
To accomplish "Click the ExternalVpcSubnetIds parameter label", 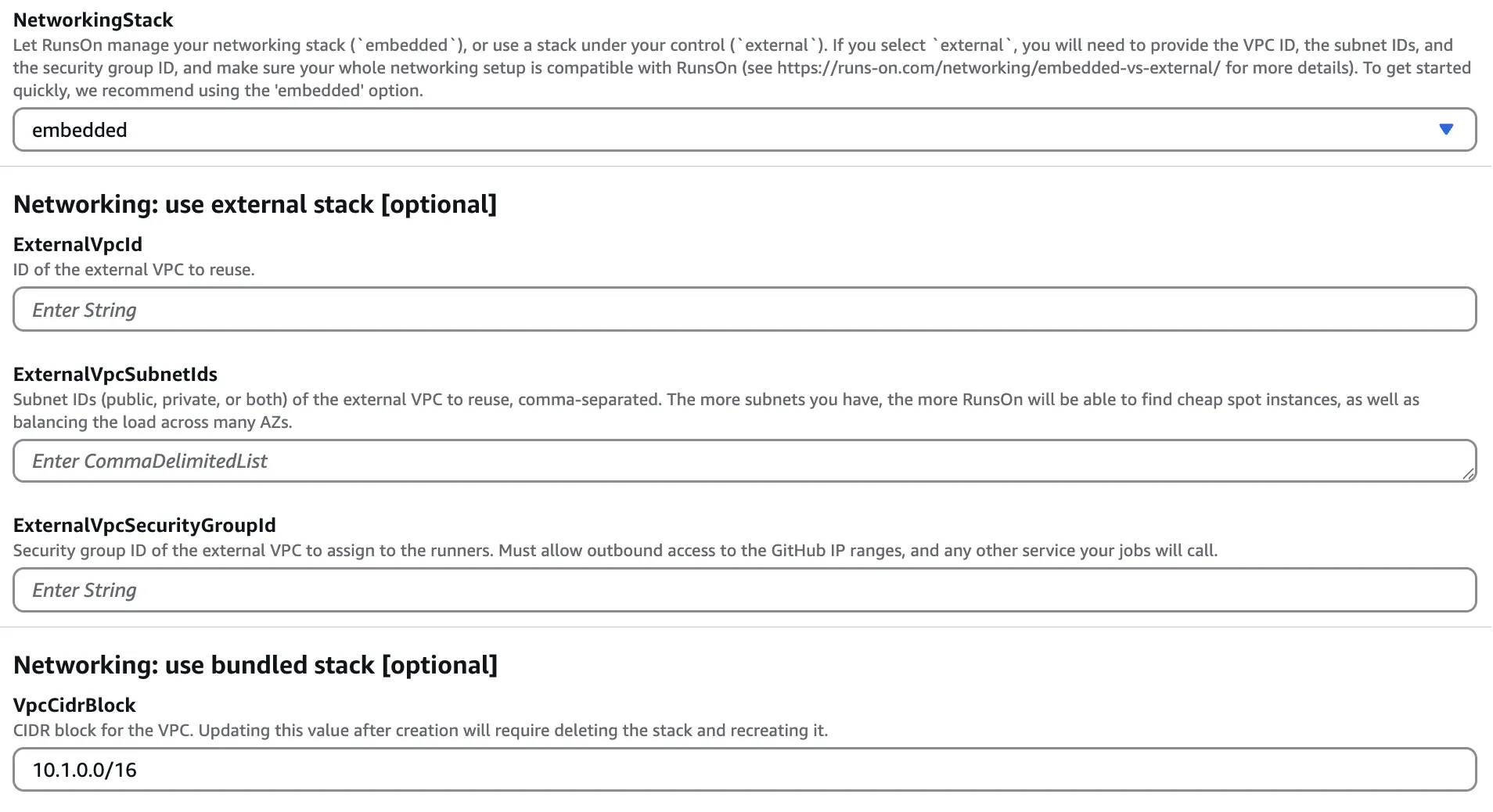I will pyautogui.click(x=115, y=374).
